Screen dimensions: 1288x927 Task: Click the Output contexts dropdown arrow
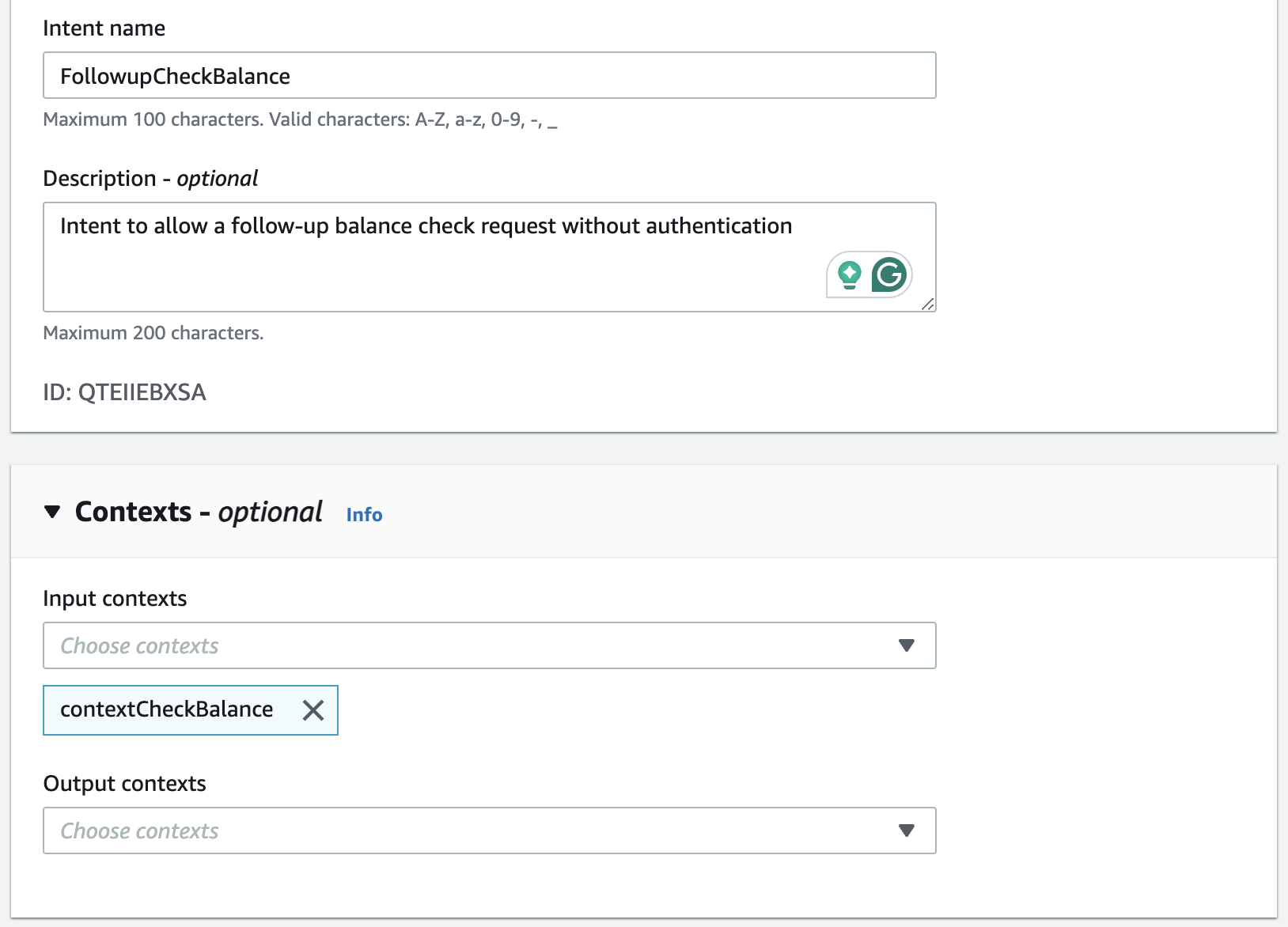tap(907, 831)
